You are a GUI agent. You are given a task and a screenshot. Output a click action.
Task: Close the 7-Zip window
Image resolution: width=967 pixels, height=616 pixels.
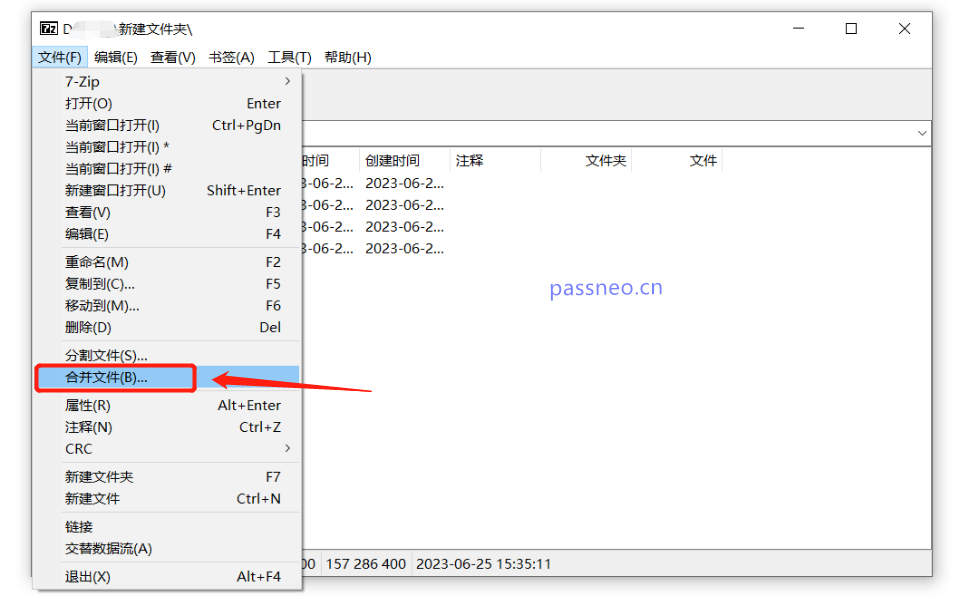904,28
